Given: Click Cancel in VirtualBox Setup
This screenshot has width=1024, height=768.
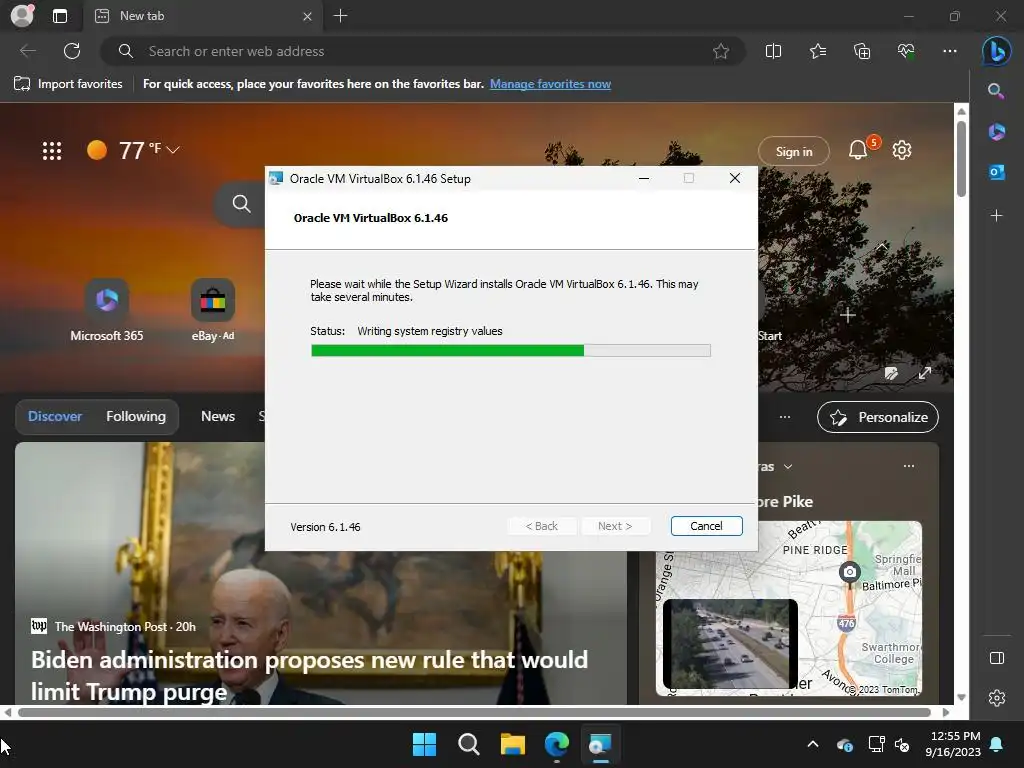Looking at the screenshot, I should pos(707,526).
